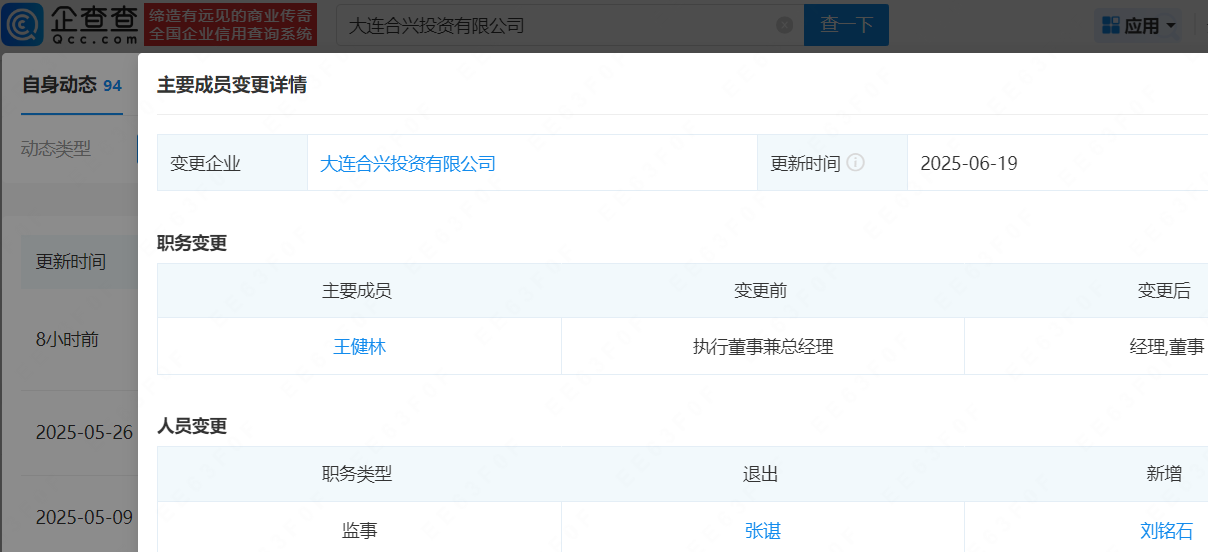Click the 职务类型 column header
The image size is (1208, 552).
(356, 474)
